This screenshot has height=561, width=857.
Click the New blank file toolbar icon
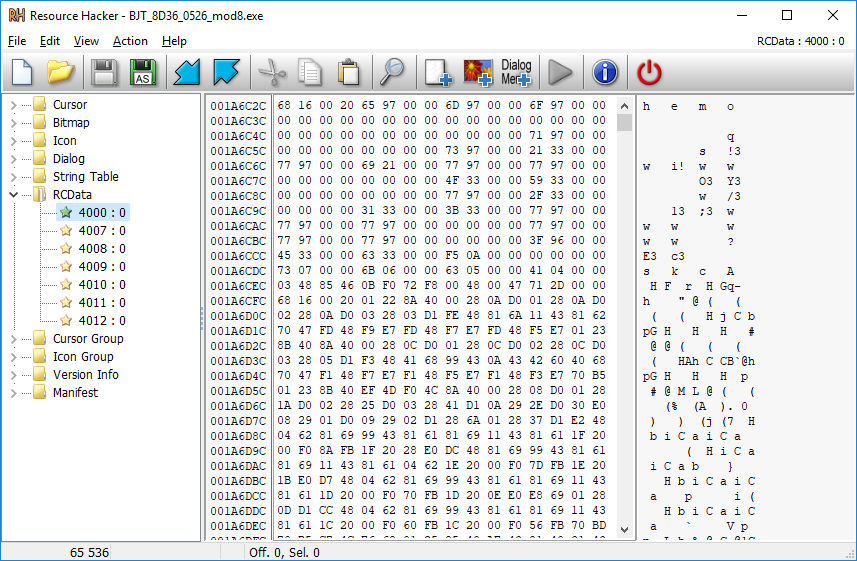(22, 72)
